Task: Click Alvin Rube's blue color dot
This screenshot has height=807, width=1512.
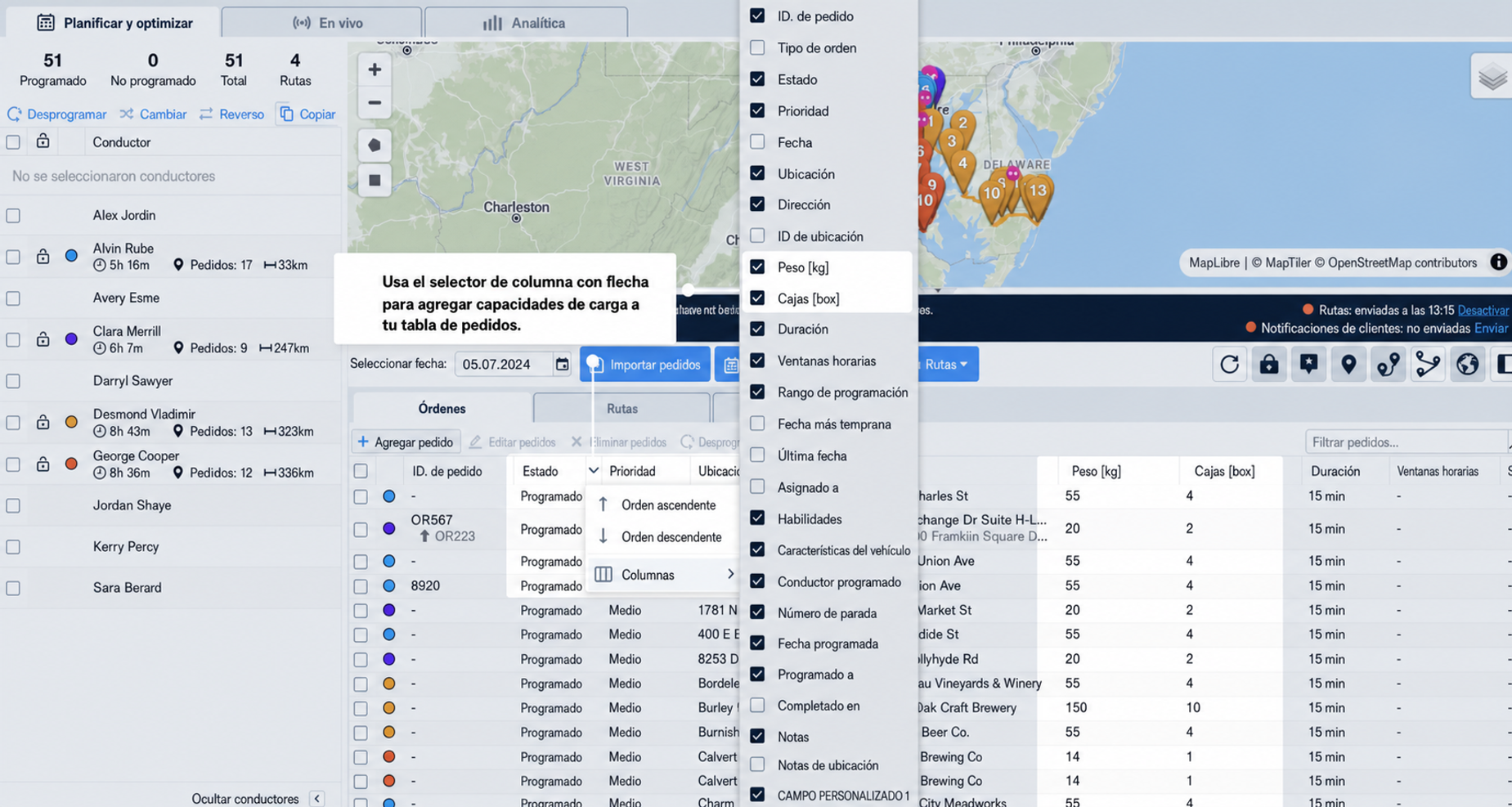Action: tap(71, 257)
